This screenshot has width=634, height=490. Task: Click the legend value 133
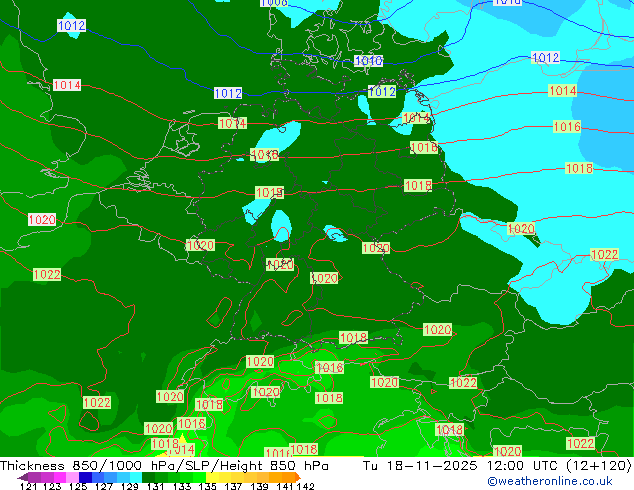click(x=182, y=486)
